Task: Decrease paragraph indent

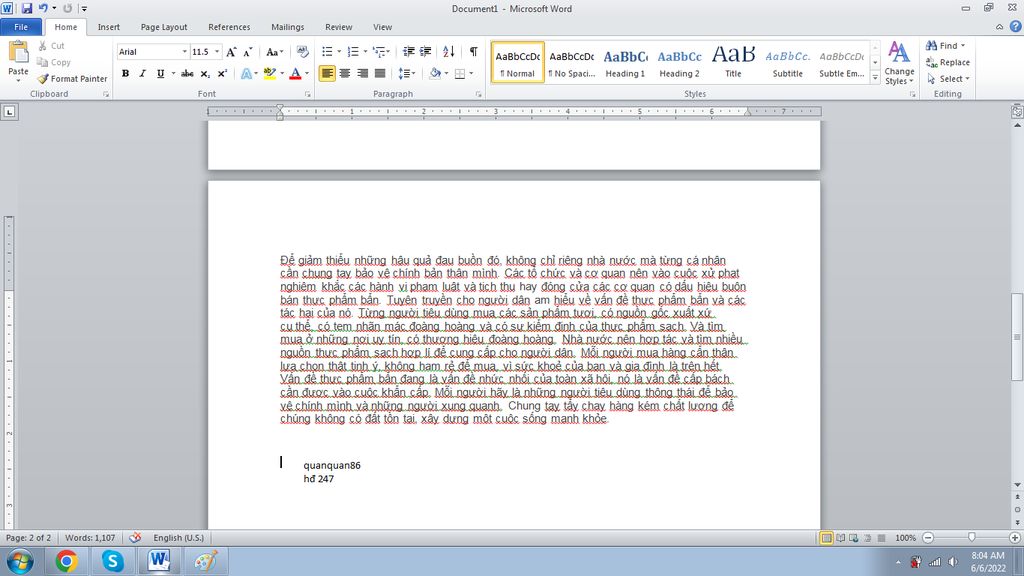Action: point(409,52)
